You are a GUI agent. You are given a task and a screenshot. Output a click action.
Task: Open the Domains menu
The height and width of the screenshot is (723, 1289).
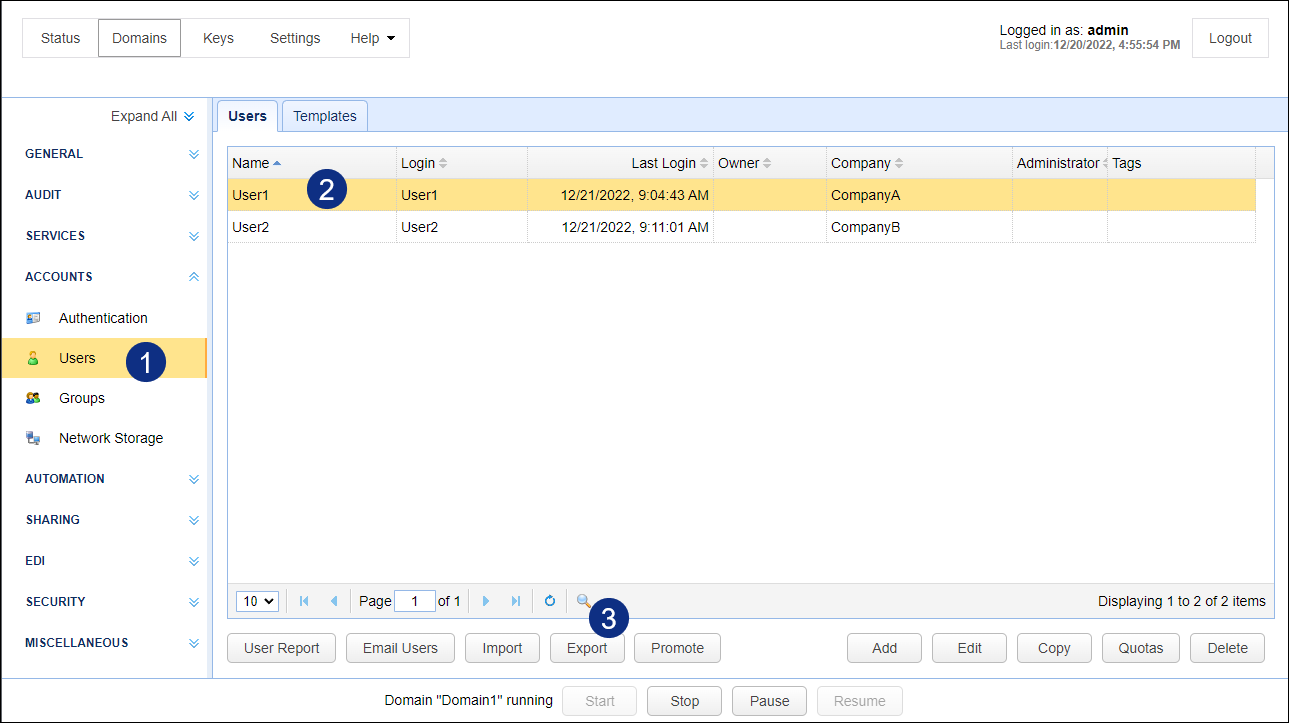[140, 38]
